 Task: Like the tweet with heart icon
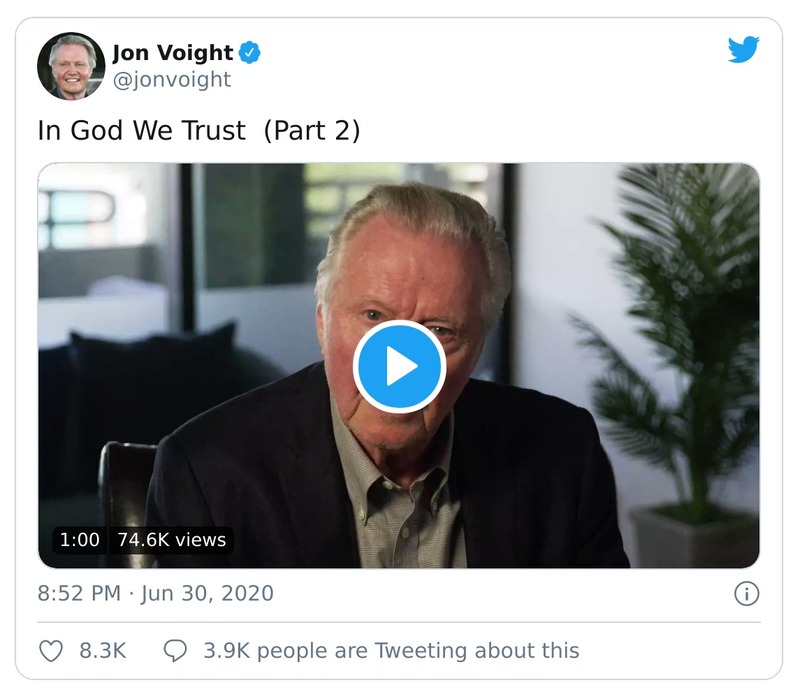[51, 651]
